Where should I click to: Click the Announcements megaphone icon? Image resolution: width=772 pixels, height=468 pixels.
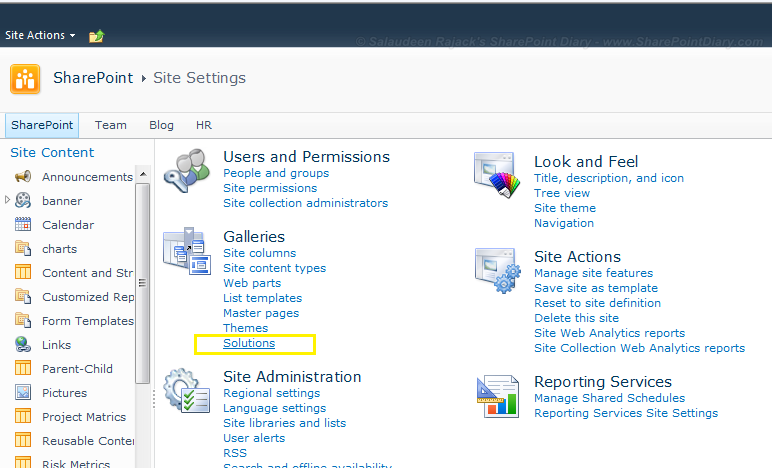[x=23, y=176]
